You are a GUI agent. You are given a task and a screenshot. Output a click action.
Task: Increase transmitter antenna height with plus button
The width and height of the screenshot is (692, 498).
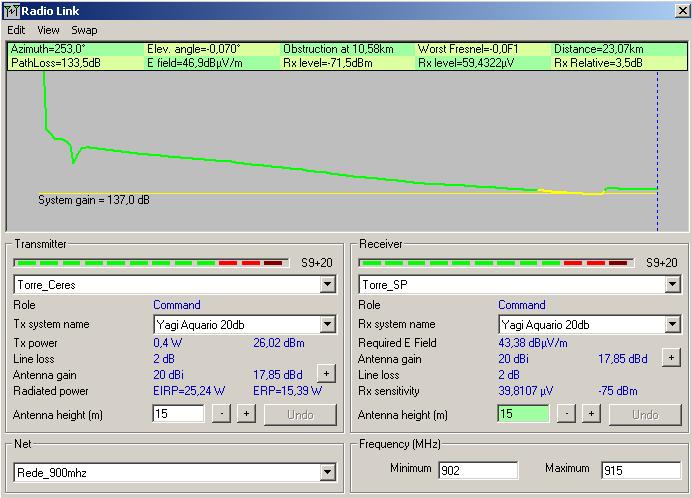246,414
